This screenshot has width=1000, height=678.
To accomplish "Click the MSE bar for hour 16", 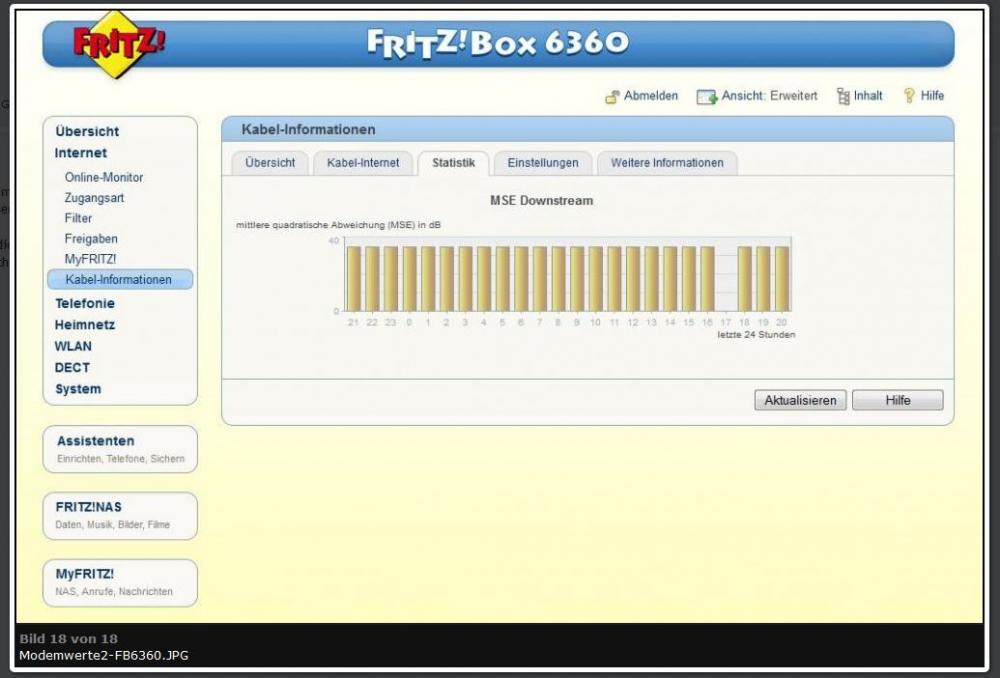I will (707, 279).
